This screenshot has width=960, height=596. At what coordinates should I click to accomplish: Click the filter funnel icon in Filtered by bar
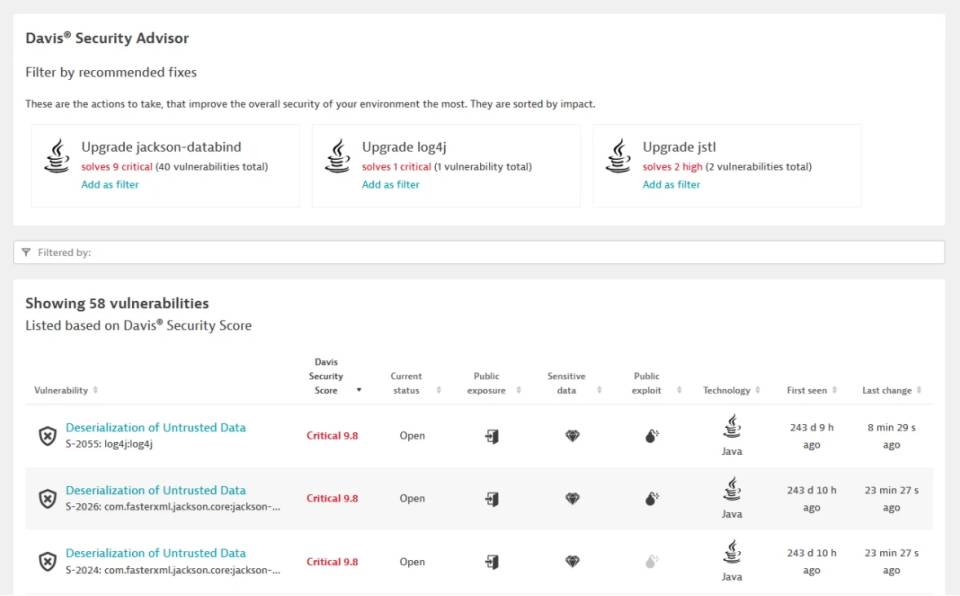click(26, 252)
